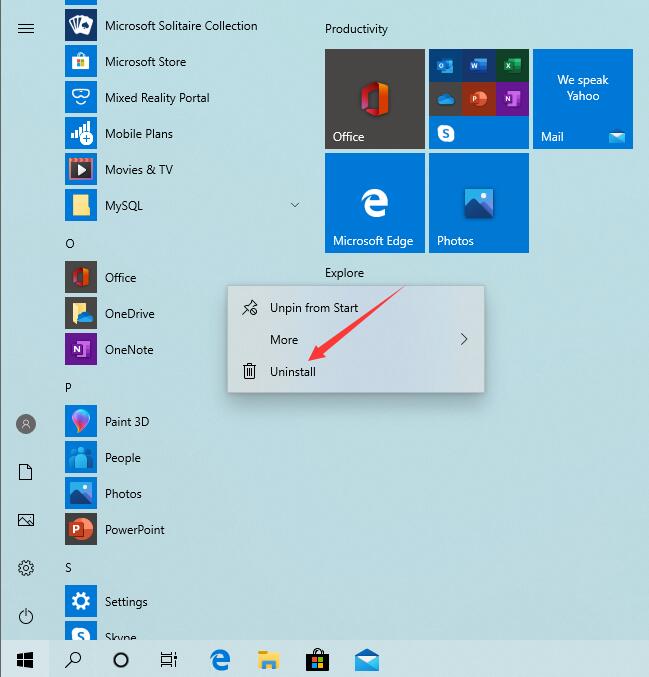Launch PowerPoint from app list

tap(134, 529)
